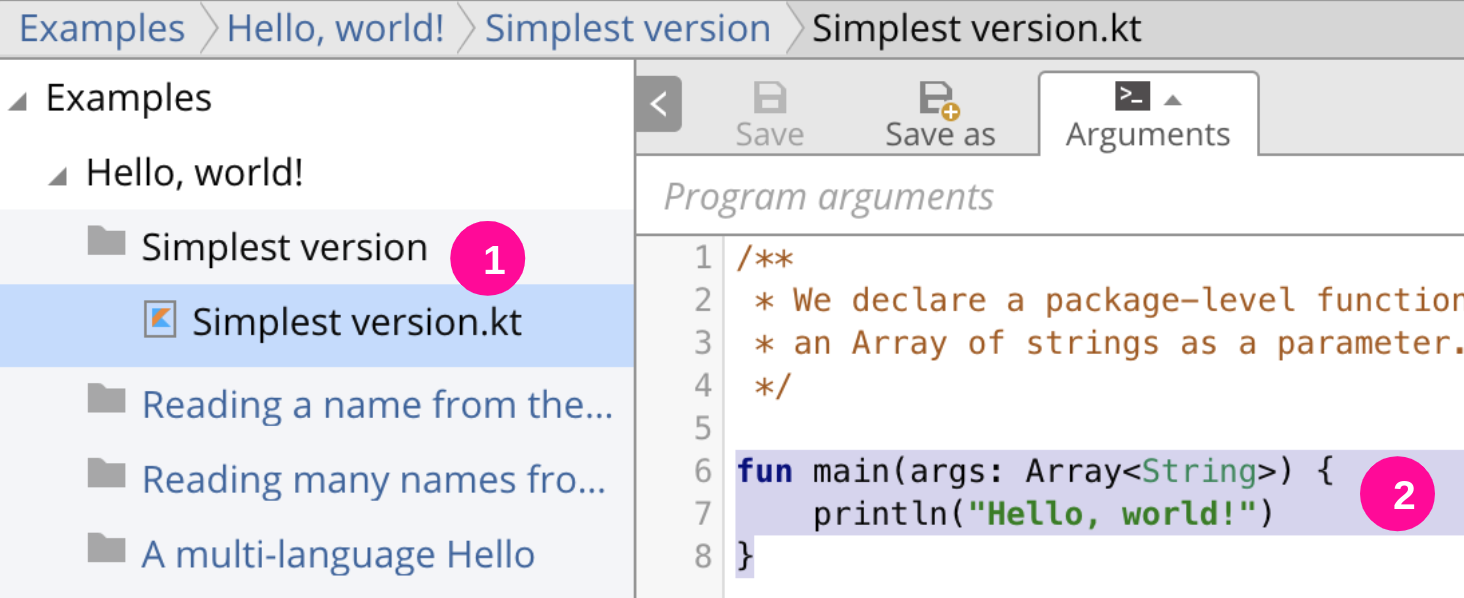Focus the Program arguments input field
Screen dimensions: 1464x598
click(x=1050, y=197)
